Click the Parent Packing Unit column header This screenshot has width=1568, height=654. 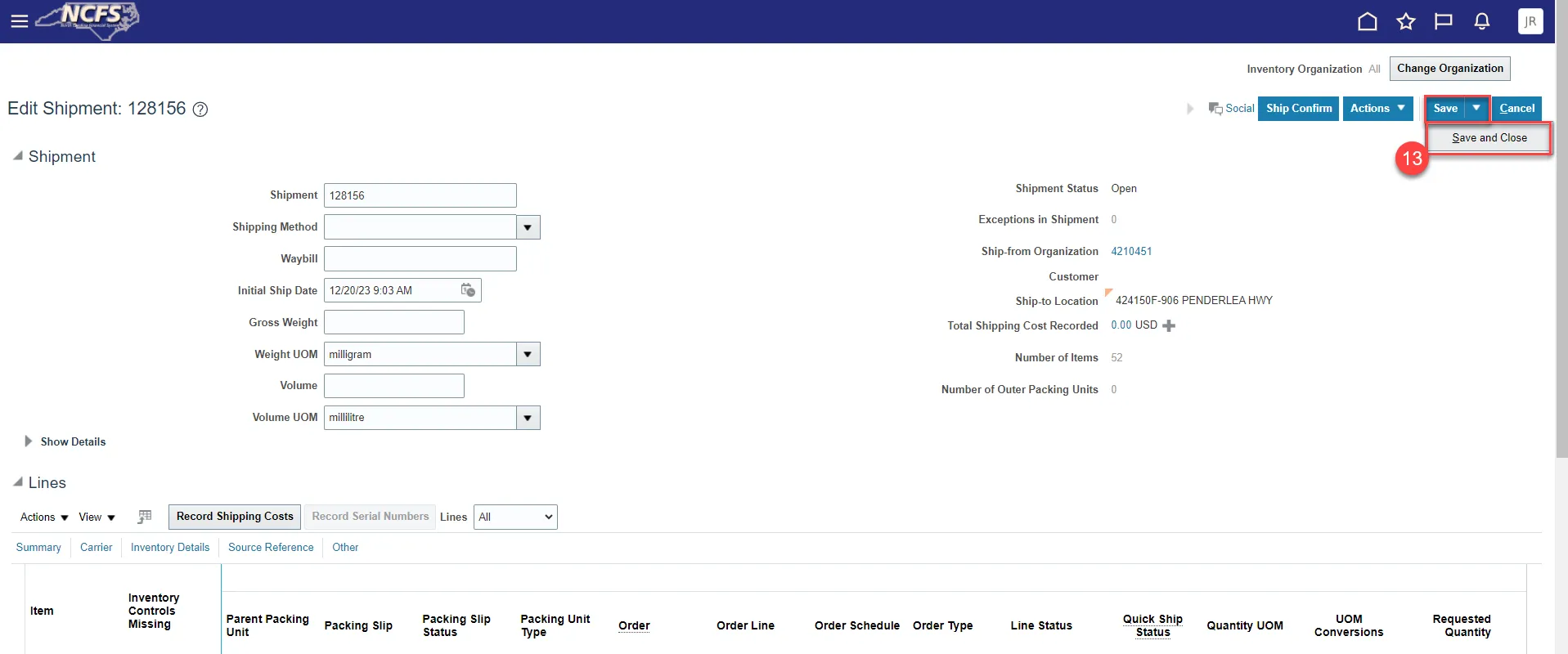point(267,626)
